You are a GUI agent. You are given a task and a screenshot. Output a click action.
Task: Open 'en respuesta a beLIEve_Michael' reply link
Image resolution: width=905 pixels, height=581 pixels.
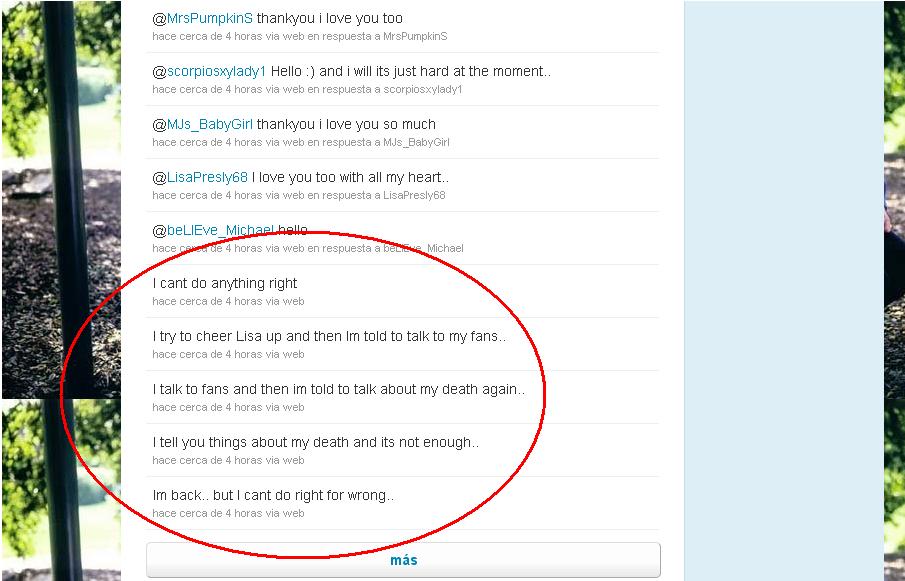click(385, 249)
